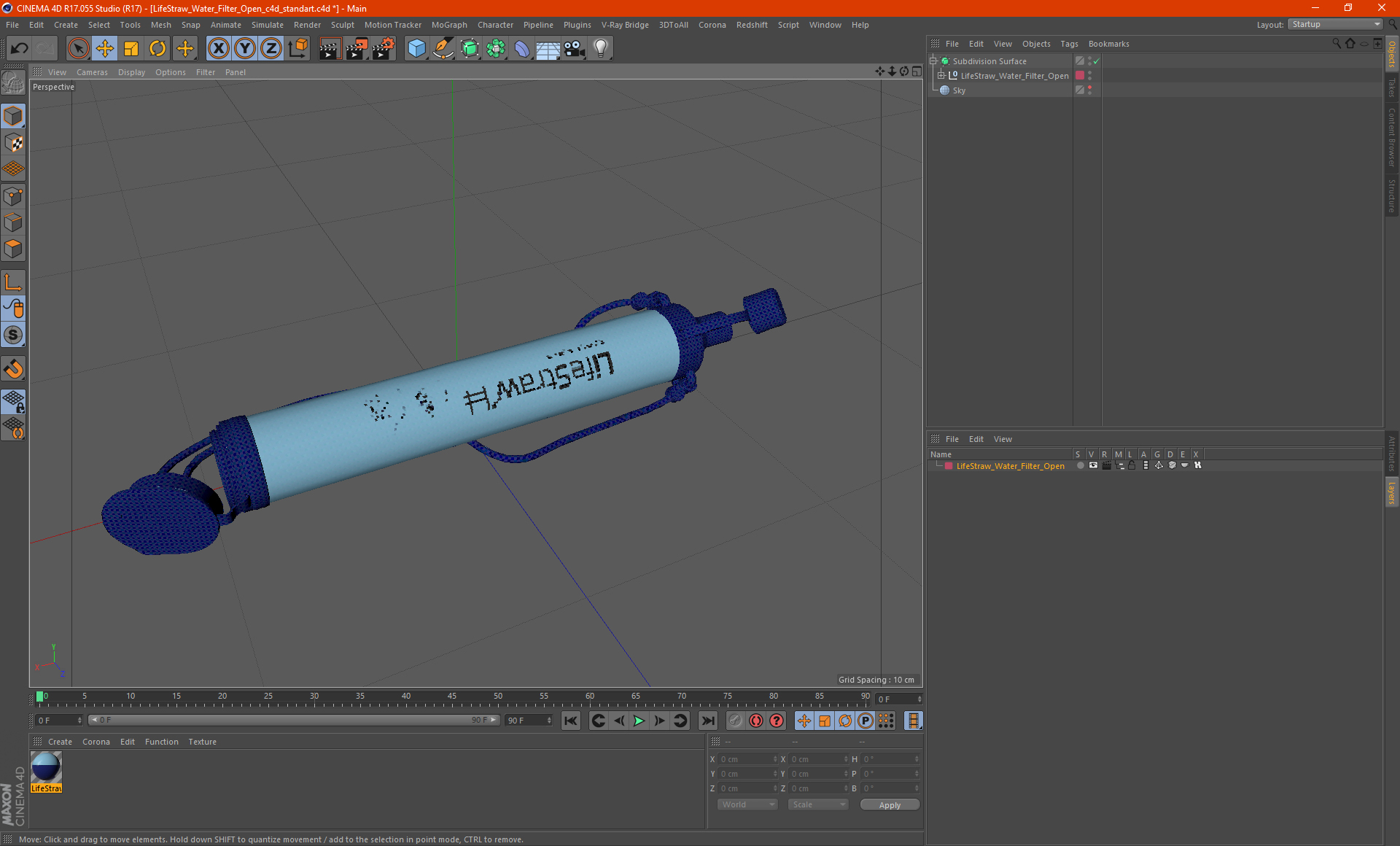The width and height of the screenshot is (1400, 846).
Task: Open the spline Pen tool
Action: click(443, 49)
